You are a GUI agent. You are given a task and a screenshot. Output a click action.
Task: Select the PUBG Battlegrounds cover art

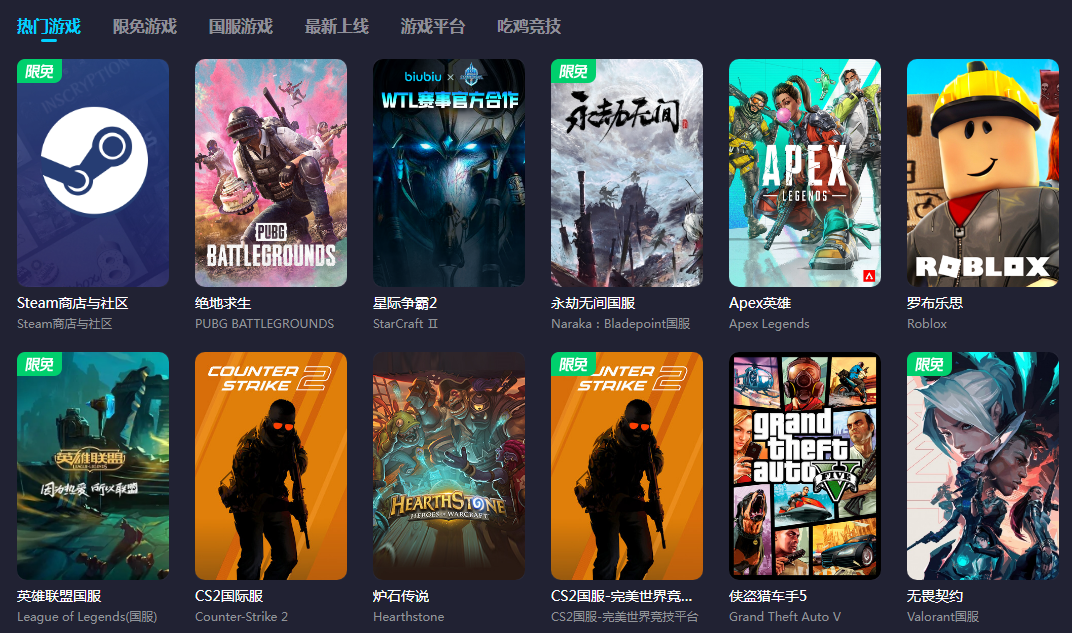pyautogui.click(x=271, y=173)
